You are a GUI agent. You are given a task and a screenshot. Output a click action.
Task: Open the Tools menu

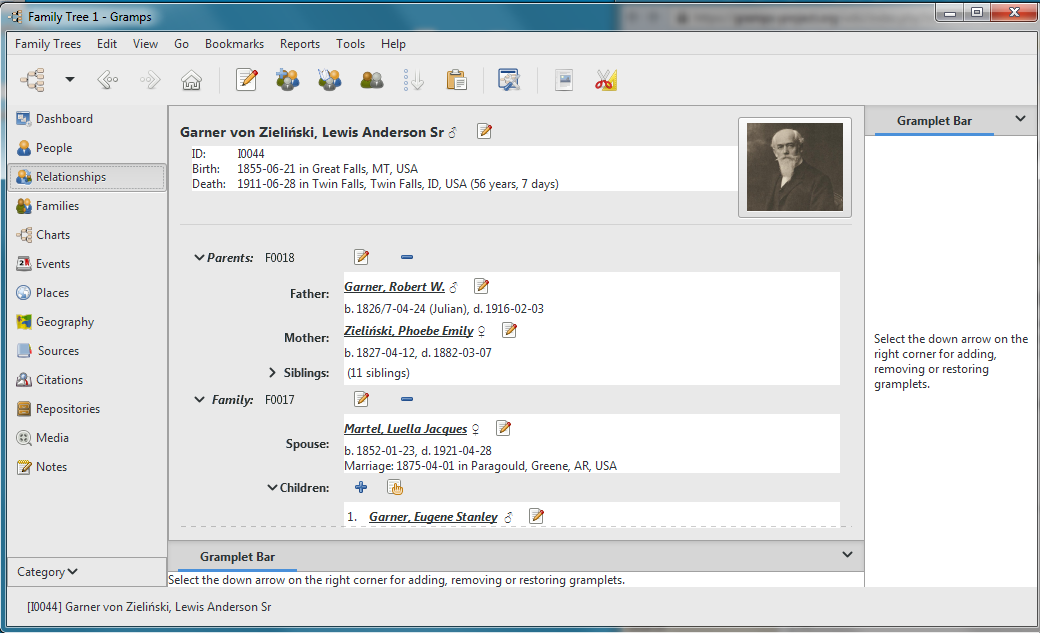click(x=350, y=44)
